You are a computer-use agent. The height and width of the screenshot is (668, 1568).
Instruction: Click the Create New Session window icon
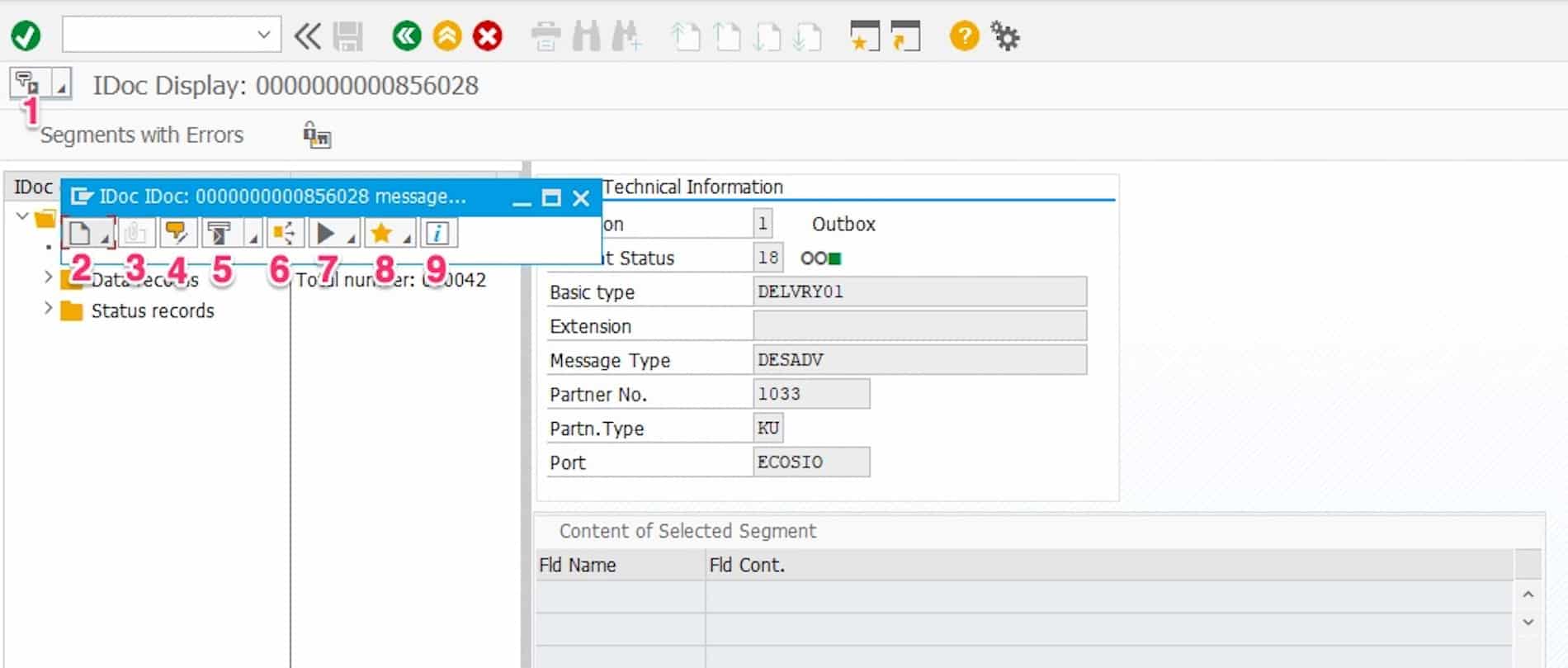(864, 36)
